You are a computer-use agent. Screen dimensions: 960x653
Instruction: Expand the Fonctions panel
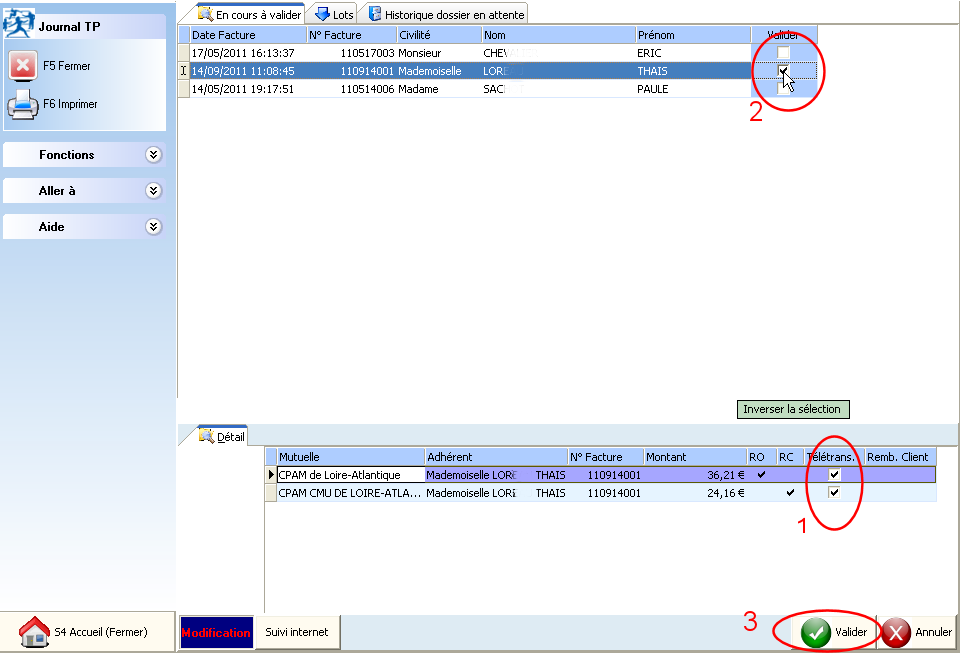153,155
